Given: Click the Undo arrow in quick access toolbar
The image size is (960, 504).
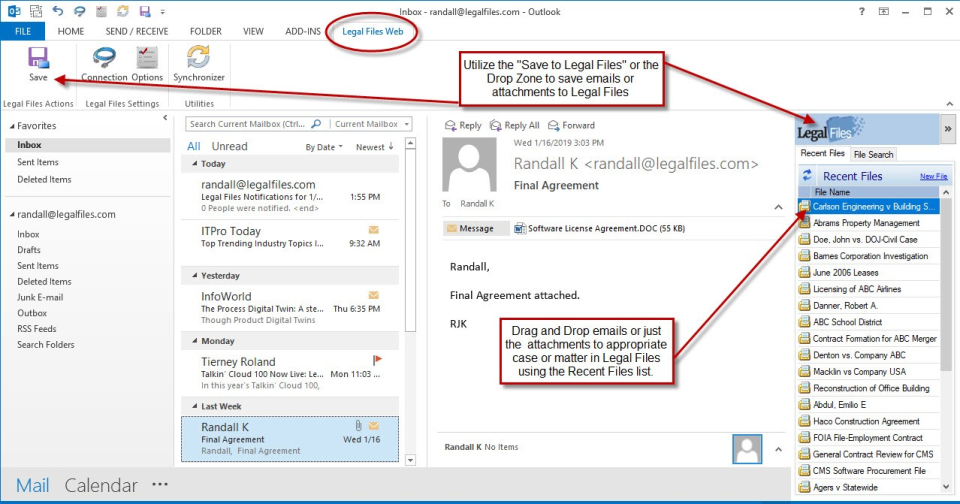Looking at the screenshot, I should [58, 11].
